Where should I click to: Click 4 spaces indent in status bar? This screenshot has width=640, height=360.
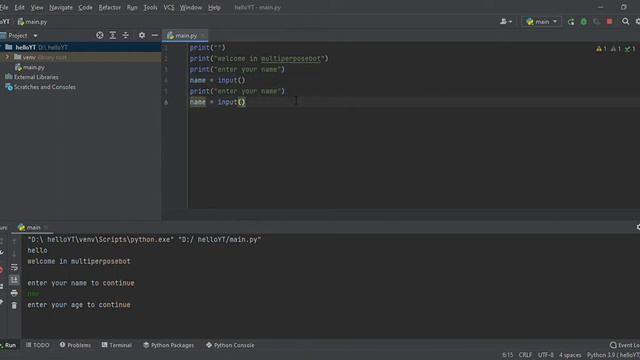click(570, 355)
